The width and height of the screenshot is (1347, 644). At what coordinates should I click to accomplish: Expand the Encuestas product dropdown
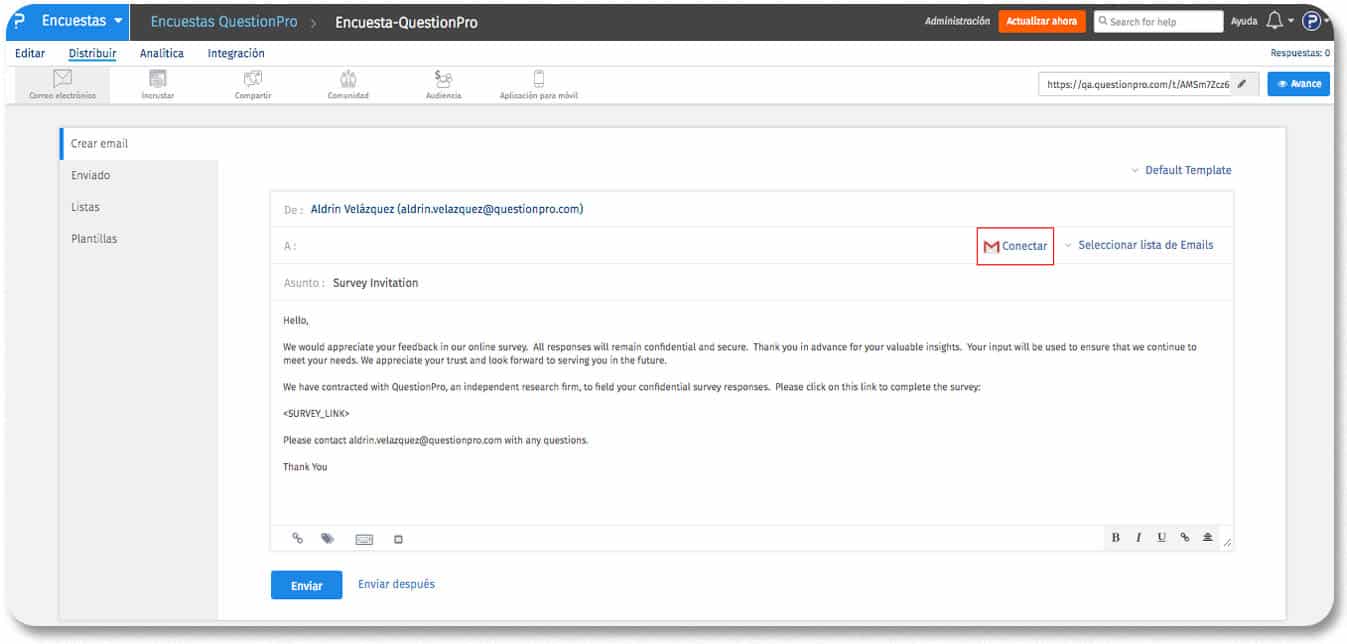(83, 21)
